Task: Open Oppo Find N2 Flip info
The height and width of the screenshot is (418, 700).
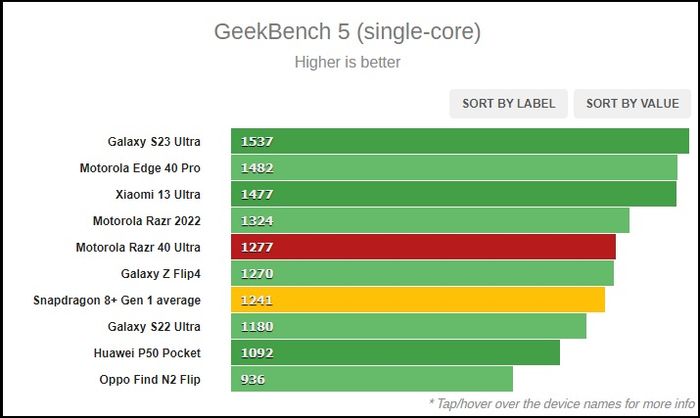Action: point(150,380)
